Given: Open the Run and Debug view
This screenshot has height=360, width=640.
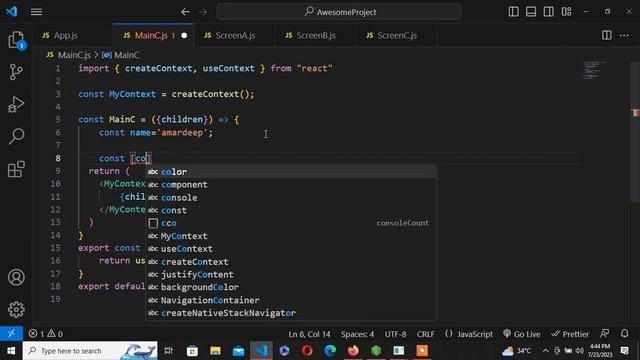Looking at the screenshot, I should pos(16,104).
